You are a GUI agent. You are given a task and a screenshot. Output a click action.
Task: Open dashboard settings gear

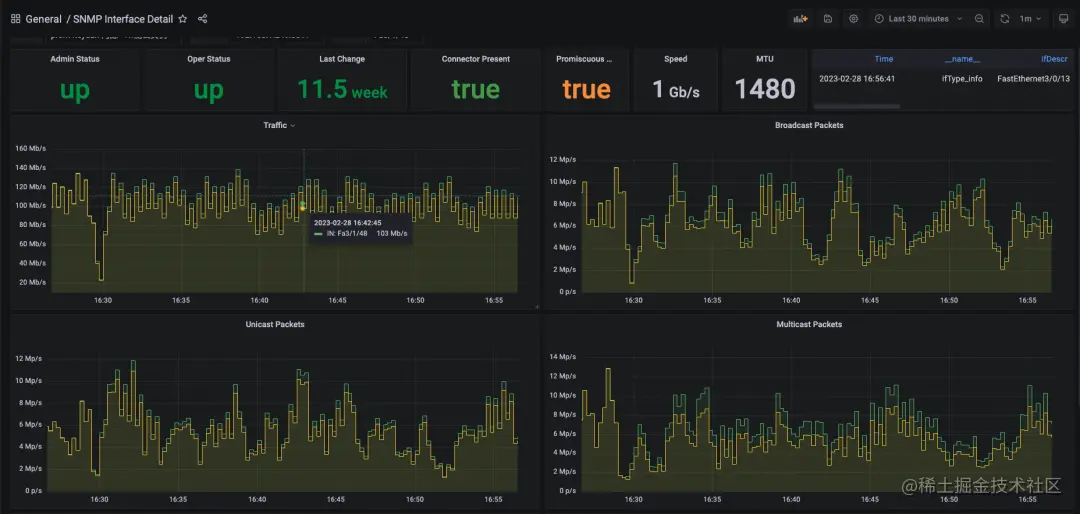pos(853,19)
